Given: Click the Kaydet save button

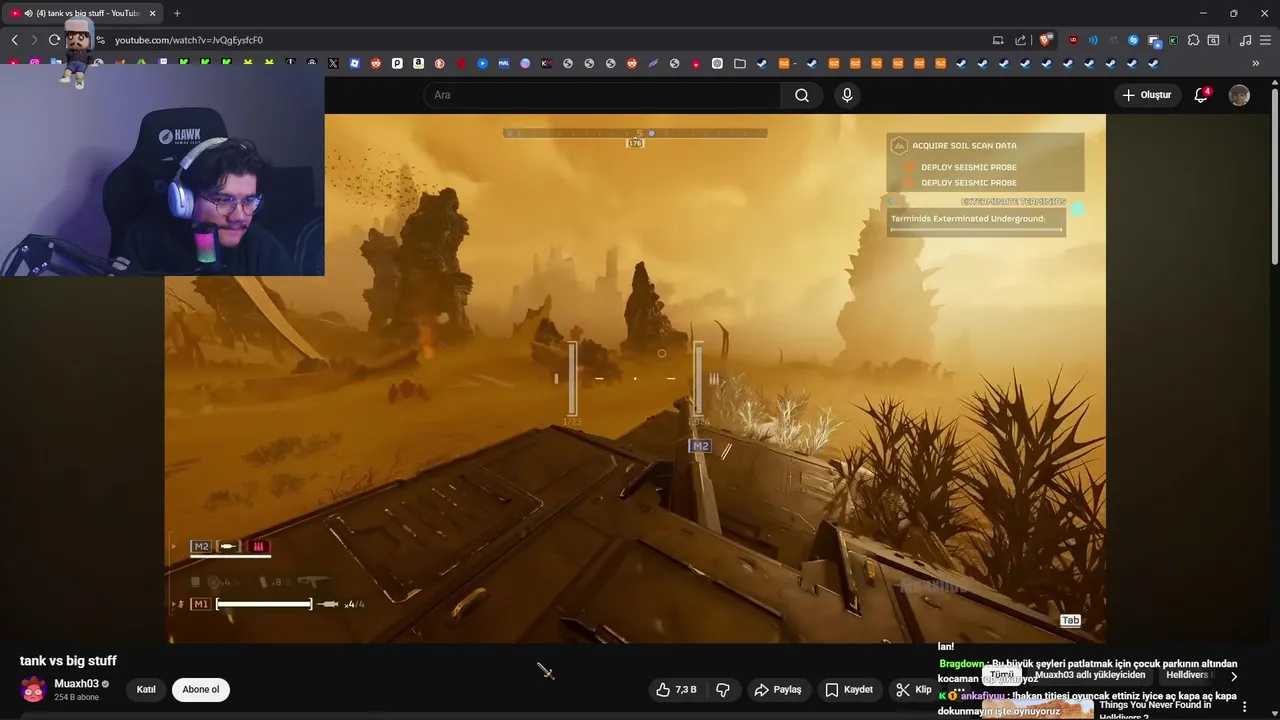Looking at the screenshot, I should (849, 690).
